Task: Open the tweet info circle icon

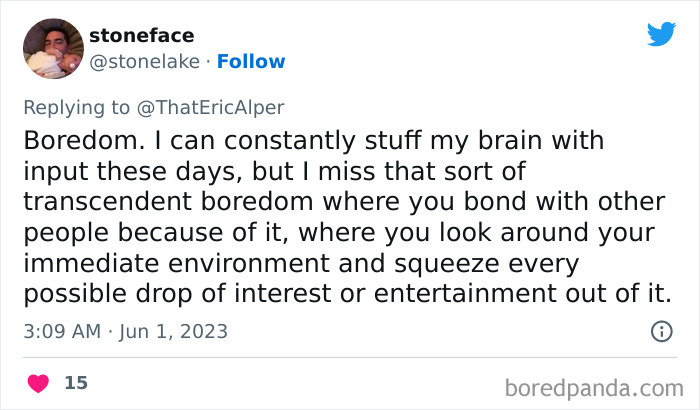Action: click(661, 331)
